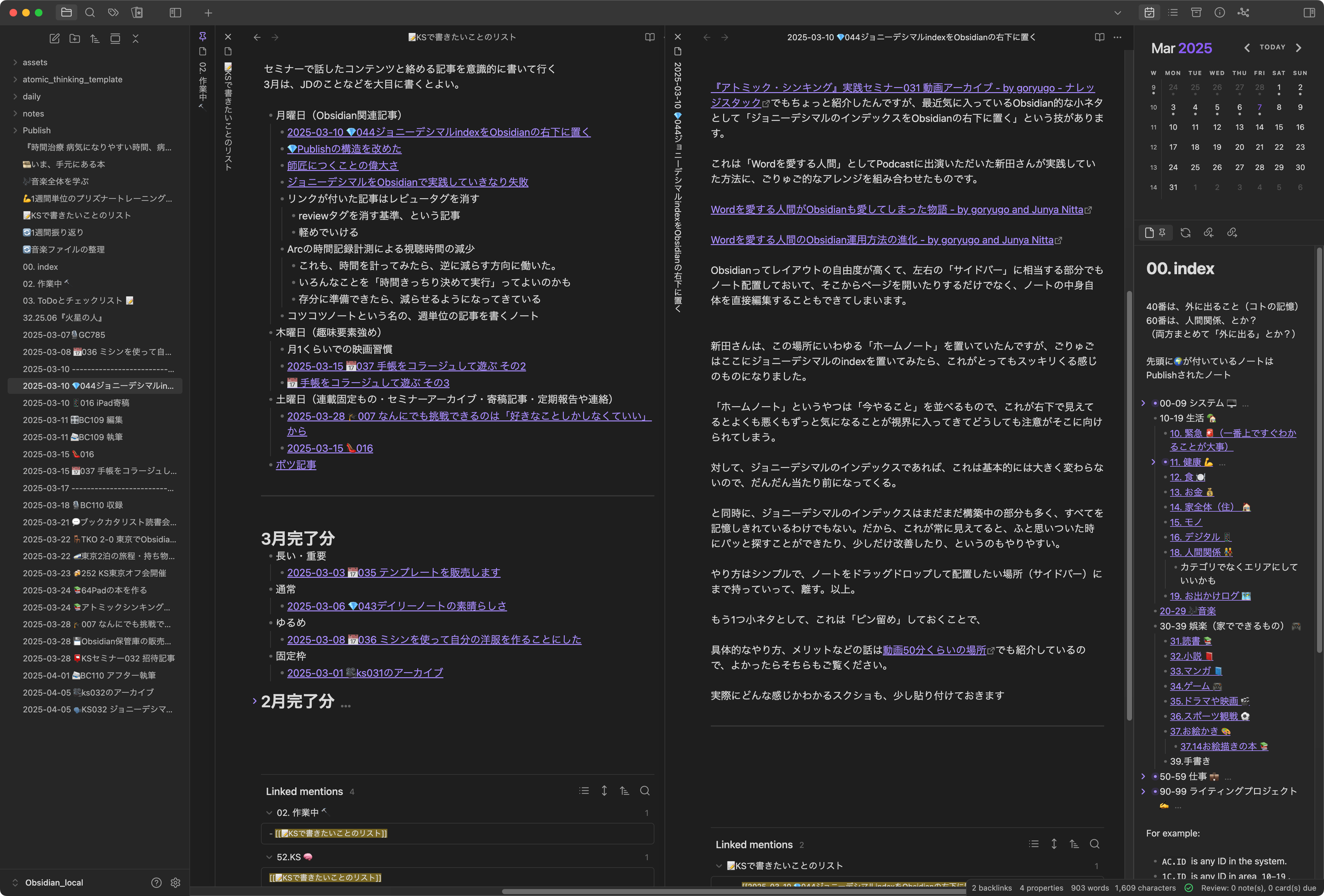The height and width of the screenshot is (896, 1324).
Task: Expand the 2月完了分 heading
Action: [x=255, y=701]
